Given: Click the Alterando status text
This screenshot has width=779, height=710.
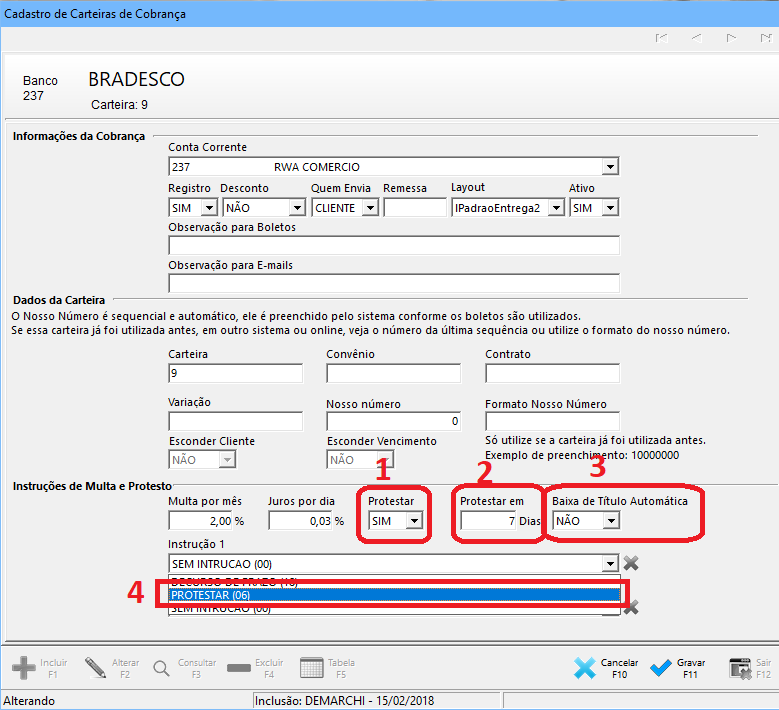Looking at the screenshot, I should [x=29, y=701].
